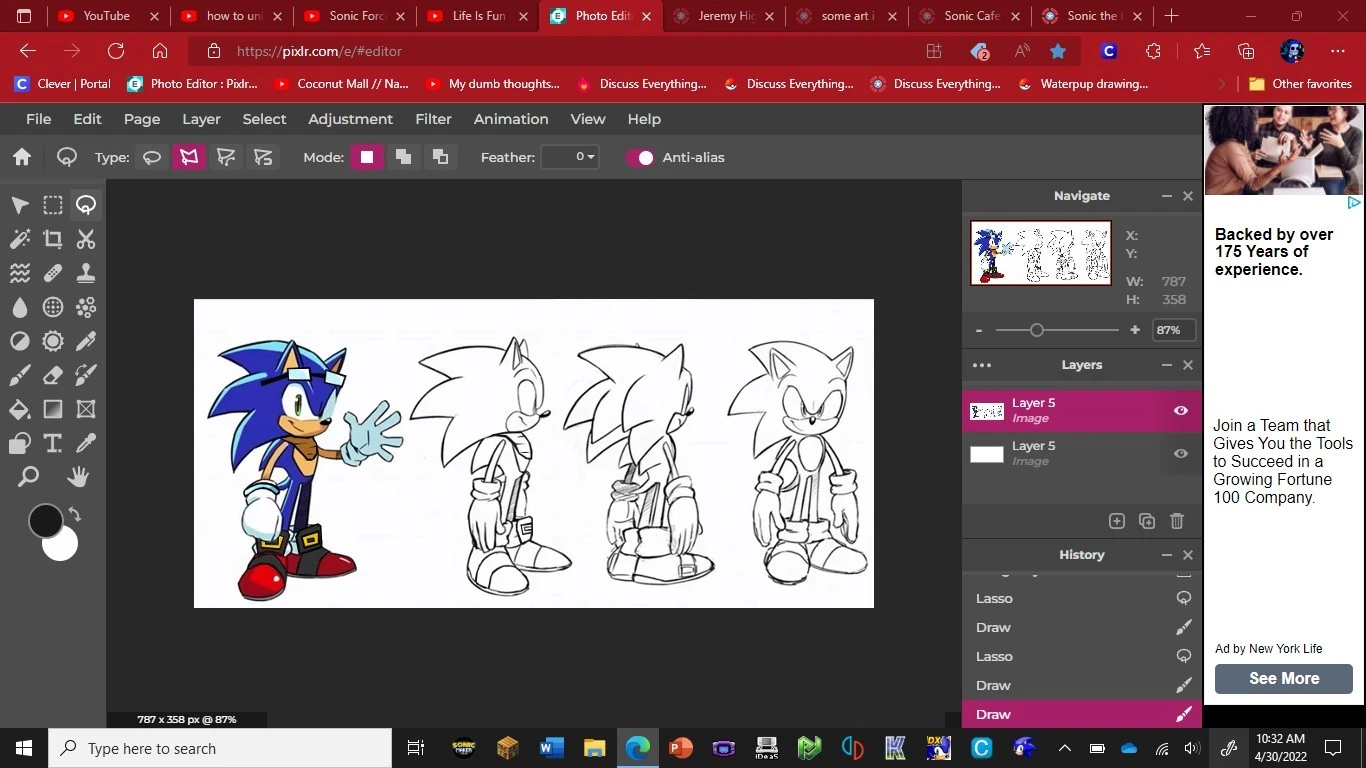Activate the Crop tool
The height and width of the screenshot is (768, 1366).
[x=52, y=238]
